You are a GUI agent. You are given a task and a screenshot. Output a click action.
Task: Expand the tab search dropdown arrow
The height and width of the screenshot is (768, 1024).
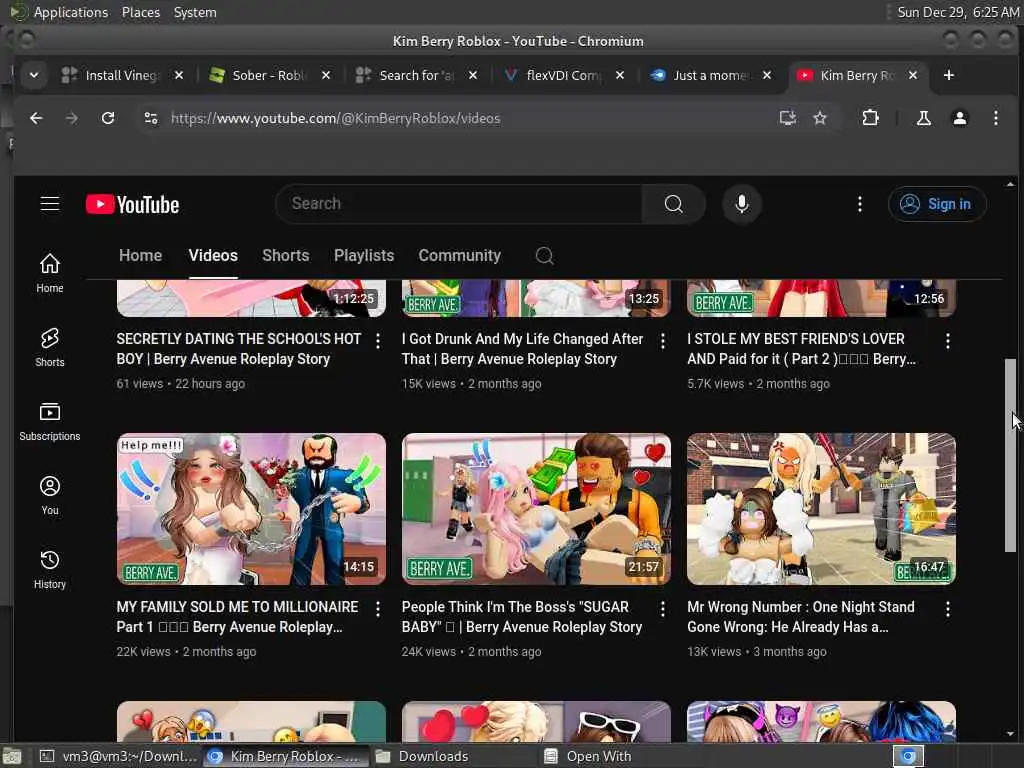34,75
